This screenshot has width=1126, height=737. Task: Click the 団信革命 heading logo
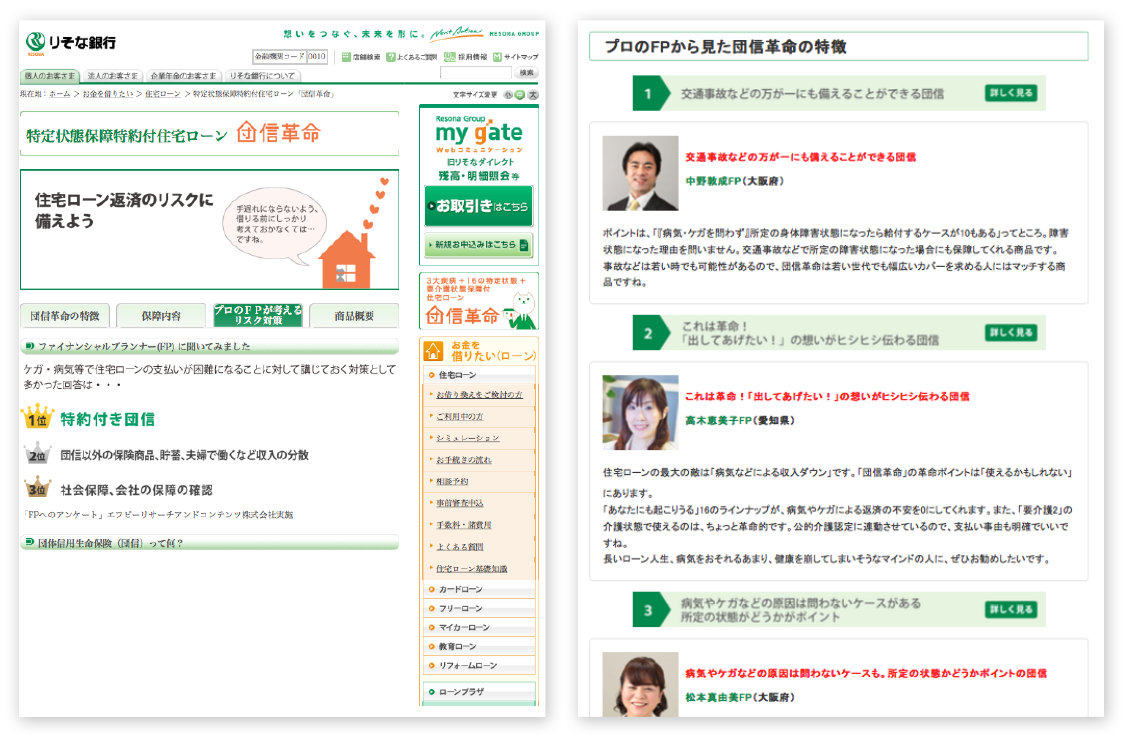[279, 133]
